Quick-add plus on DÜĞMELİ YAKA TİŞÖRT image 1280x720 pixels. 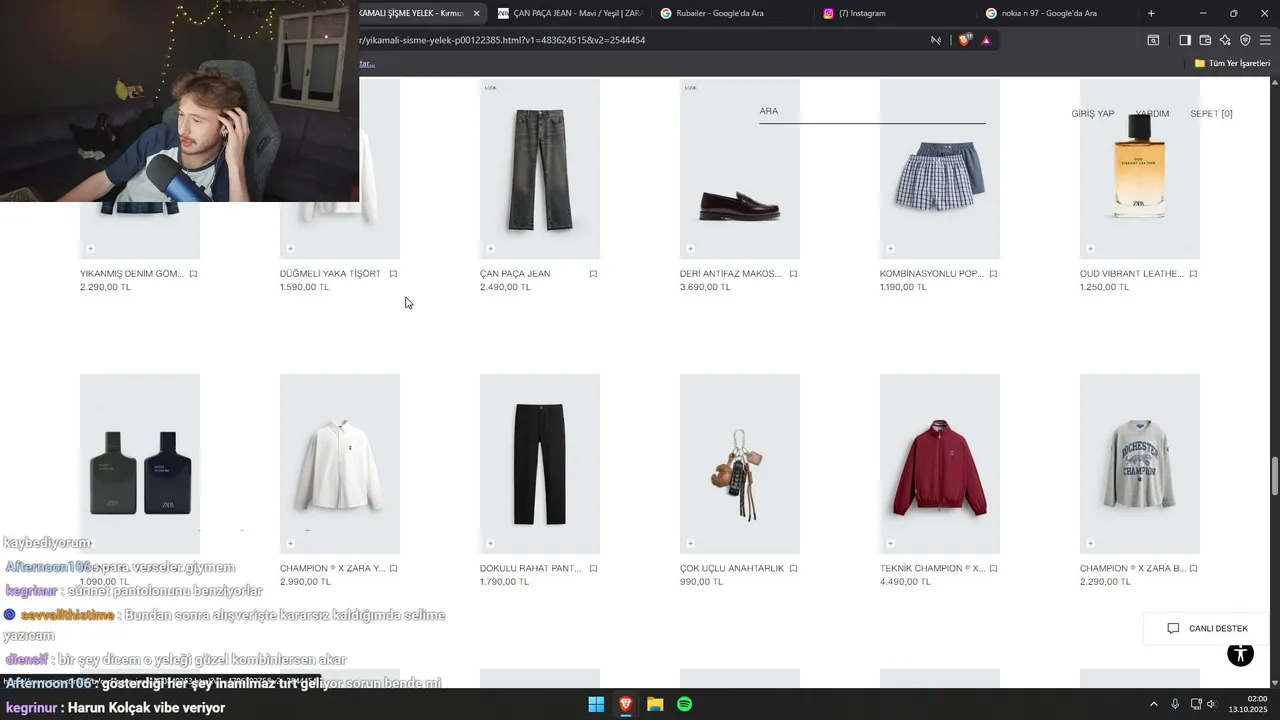click(x=290, y=248)
